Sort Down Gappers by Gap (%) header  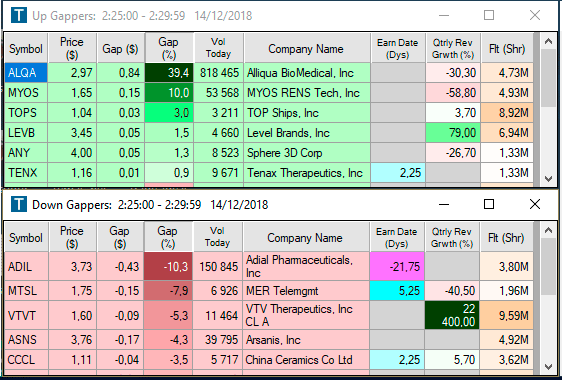click(168, 237)
